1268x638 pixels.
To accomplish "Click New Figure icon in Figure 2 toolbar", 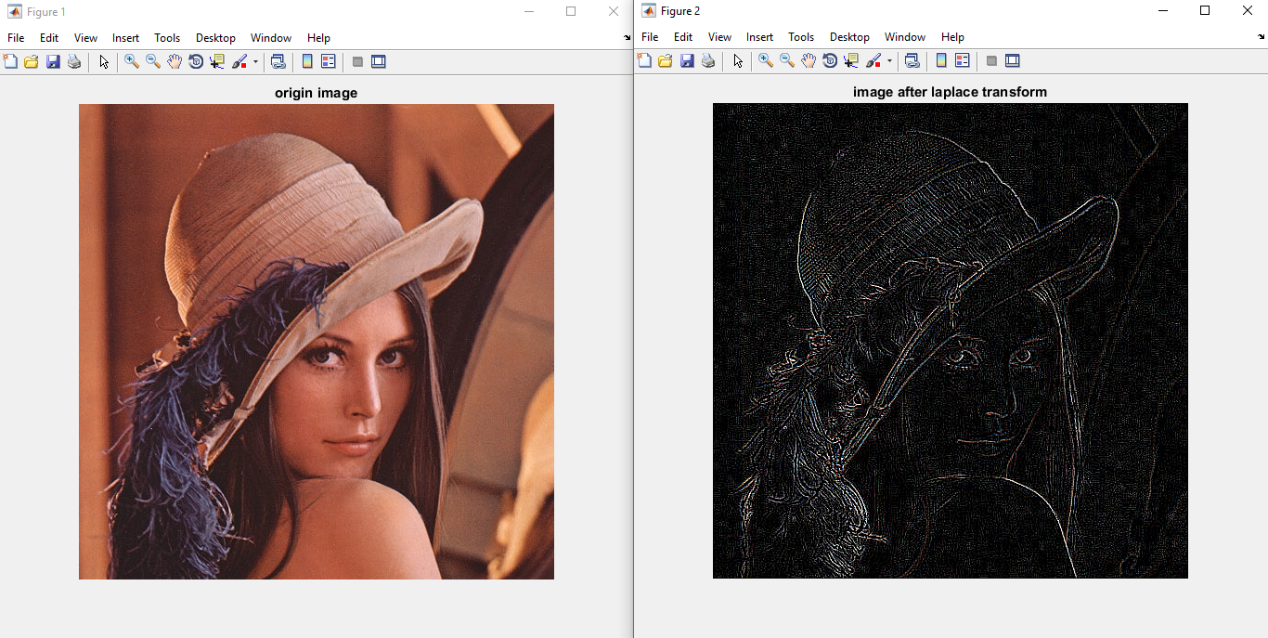I will pyautogui.click(x=645, y=61).
